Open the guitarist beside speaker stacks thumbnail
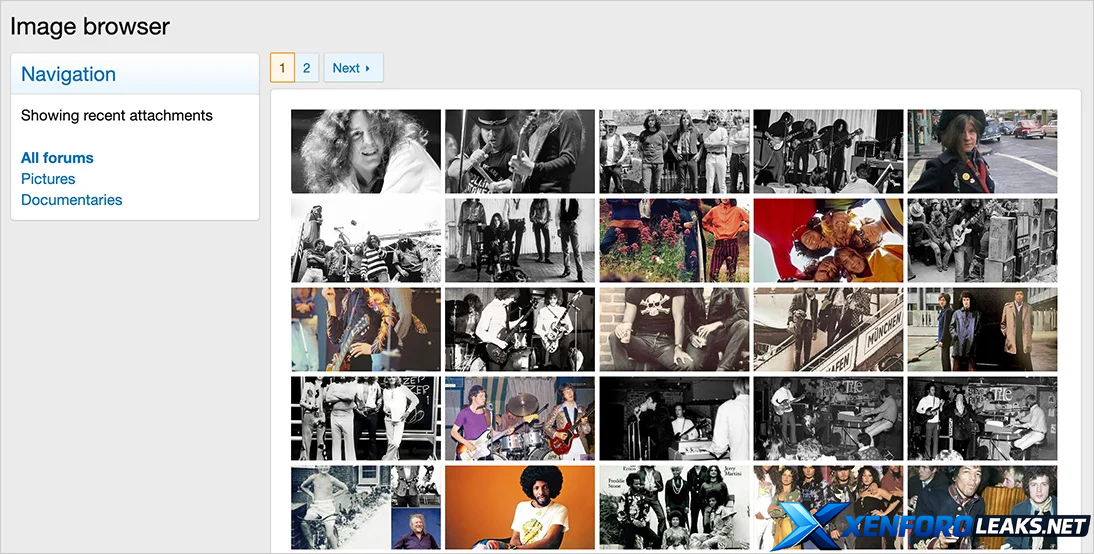Screen dimensions: 1094x554 click(x=982, y=240)
